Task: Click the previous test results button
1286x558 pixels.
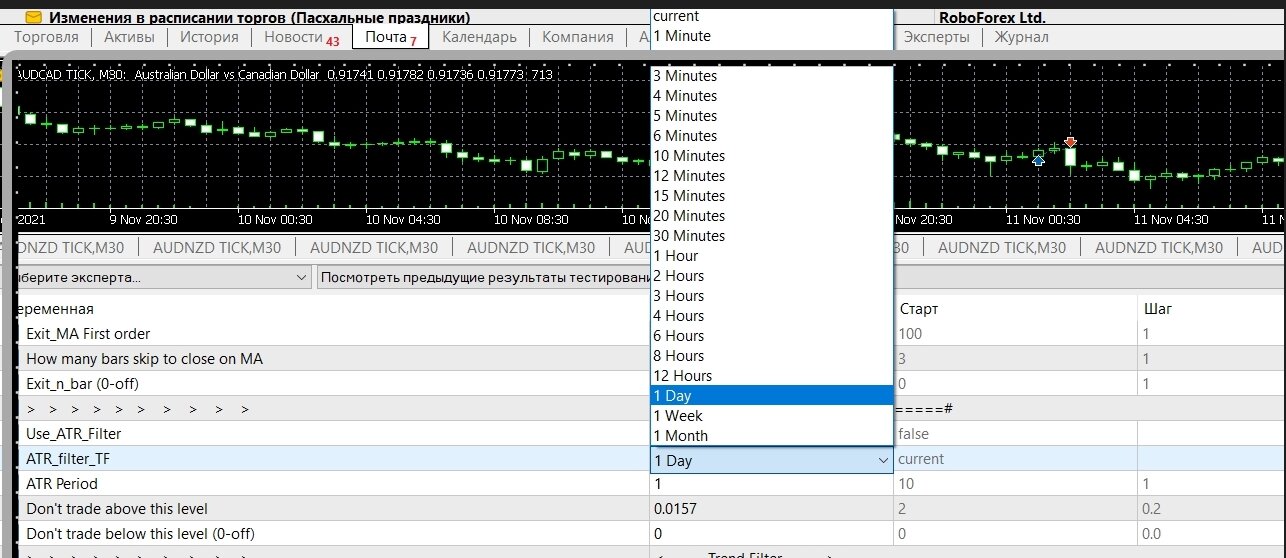Action: [x=485, y=277]
